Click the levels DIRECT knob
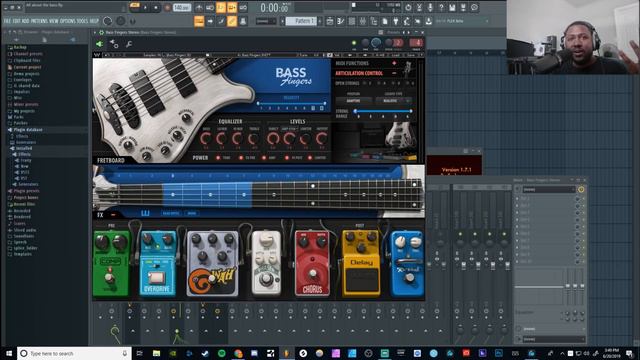640x360 pixels. tap(273, 139)
